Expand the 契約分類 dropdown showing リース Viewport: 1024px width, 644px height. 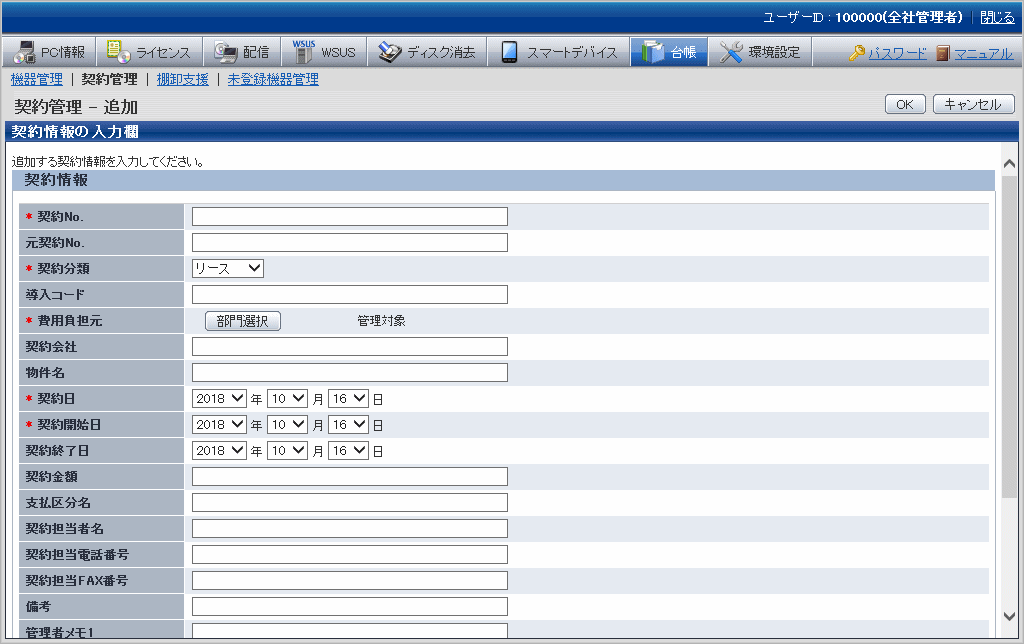(227, 268)
